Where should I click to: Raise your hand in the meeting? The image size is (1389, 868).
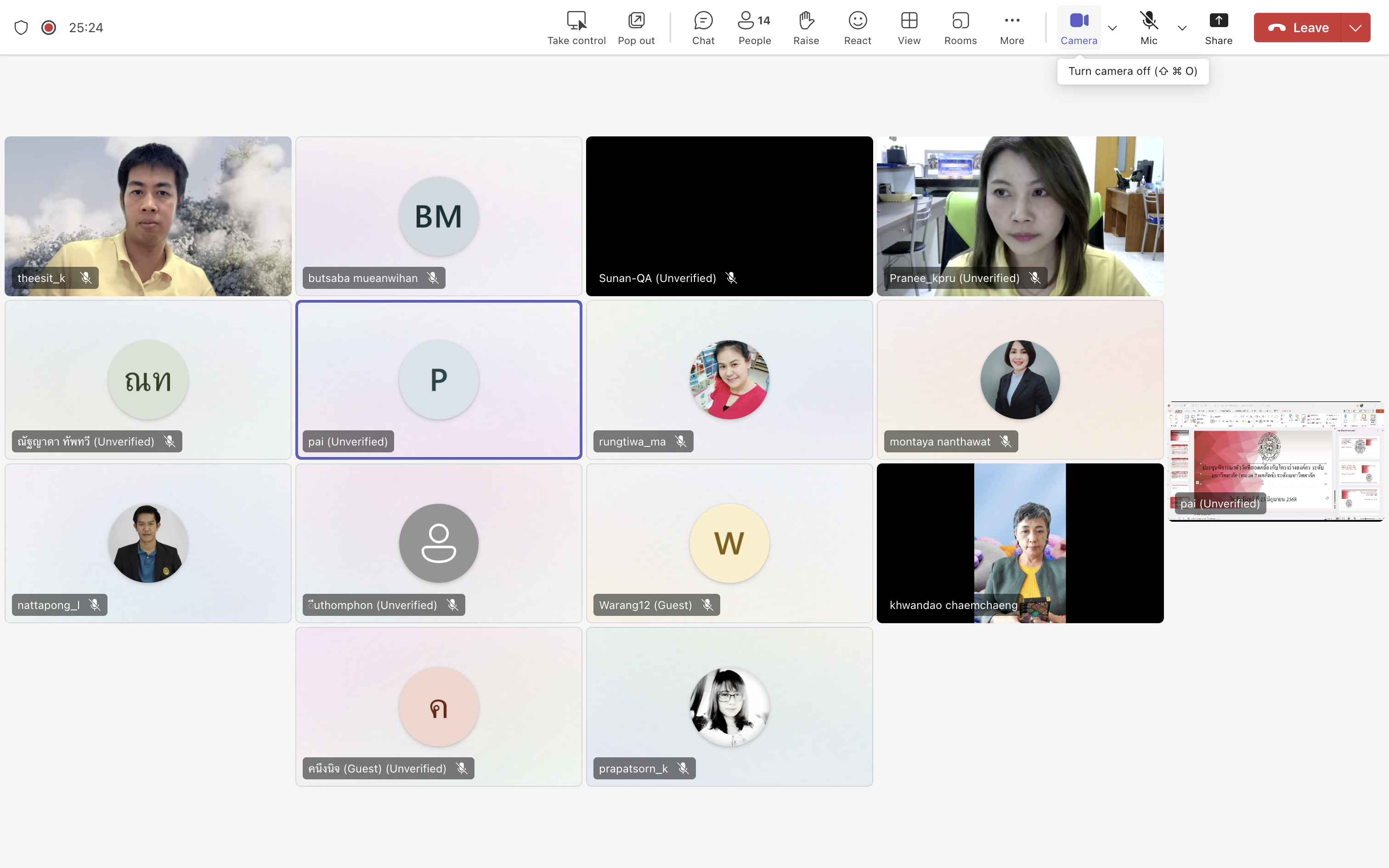(806, 28)
